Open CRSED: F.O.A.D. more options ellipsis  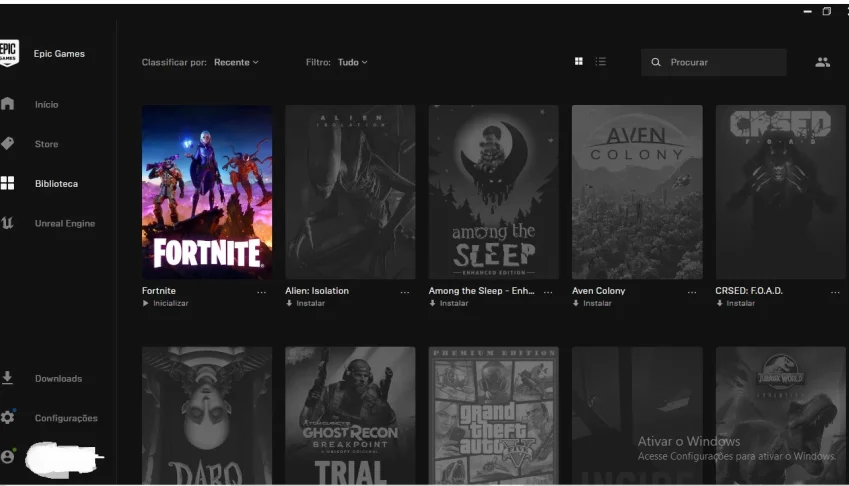click(x=835, y=292)
